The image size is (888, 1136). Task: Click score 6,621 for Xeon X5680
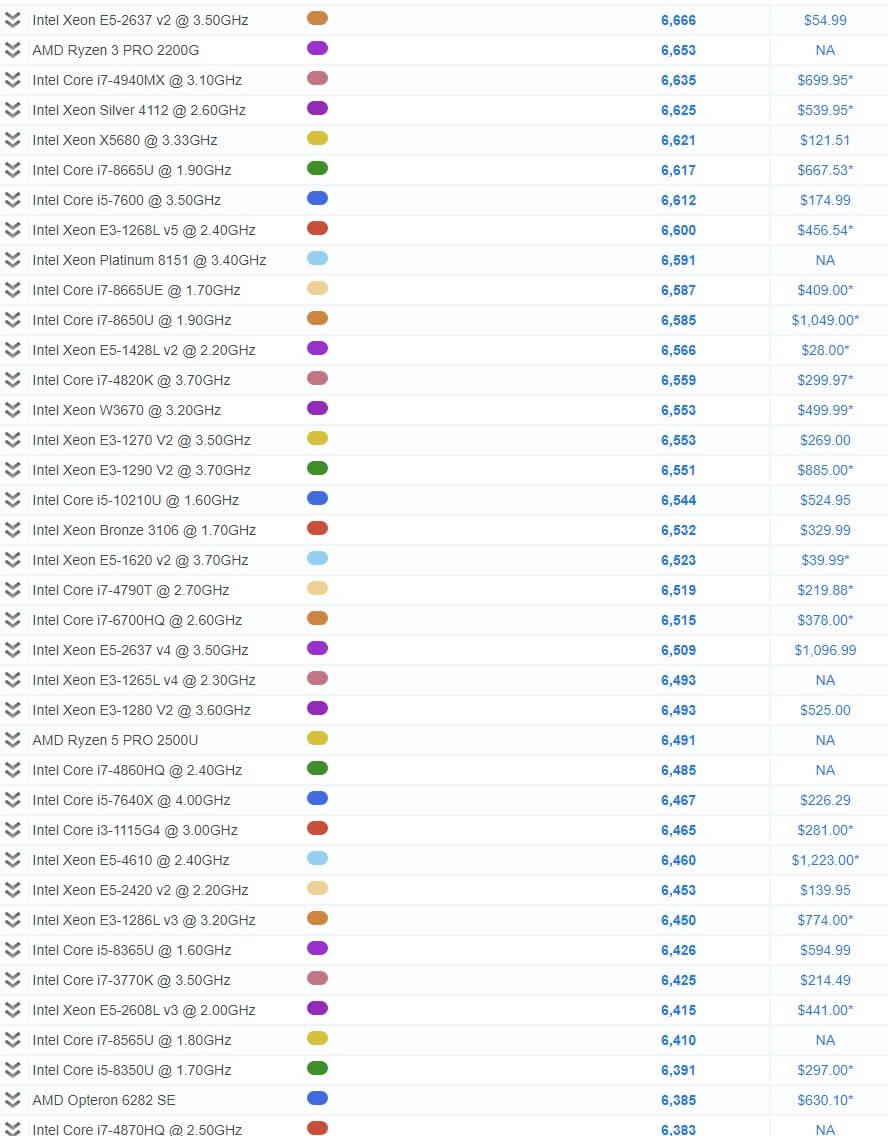pos(678,140)
